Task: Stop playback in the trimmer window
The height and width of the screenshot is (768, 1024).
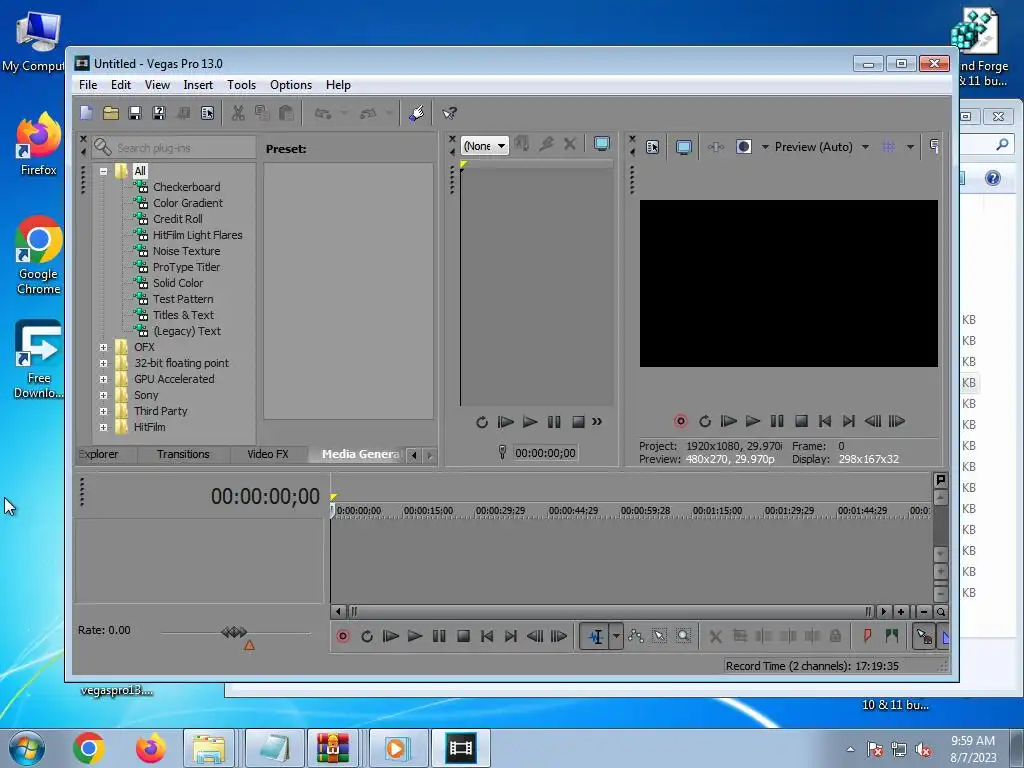Action: click(578, 422)
